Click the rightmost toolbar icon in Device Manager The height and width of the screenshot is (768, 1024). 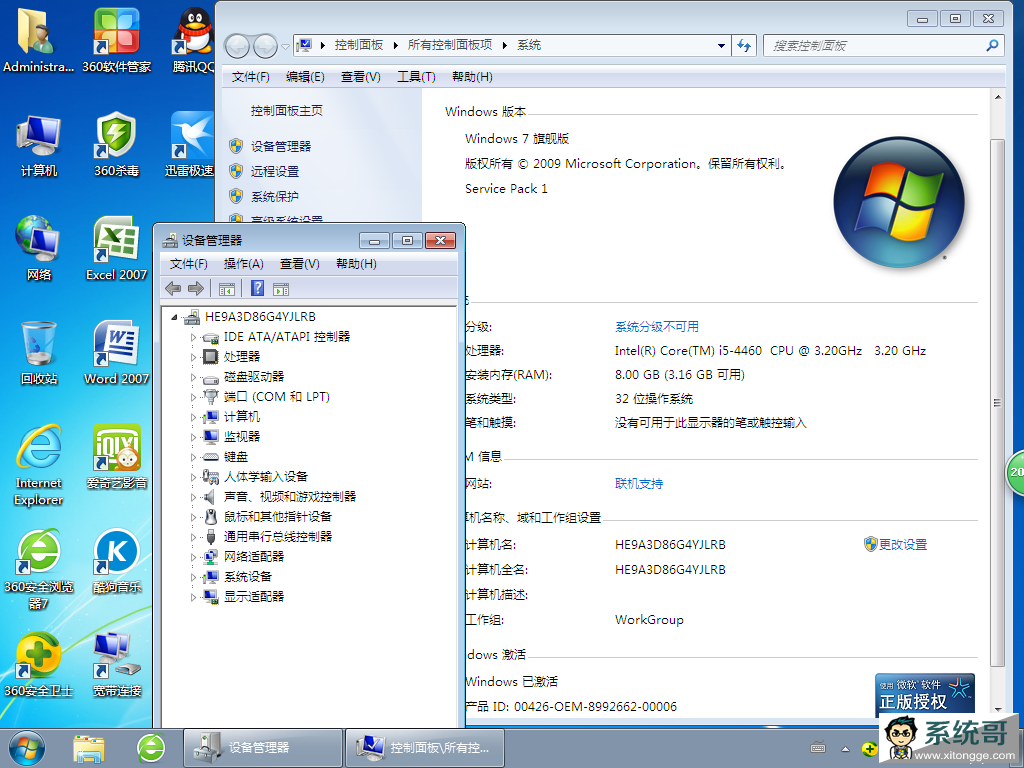[281, 288]
